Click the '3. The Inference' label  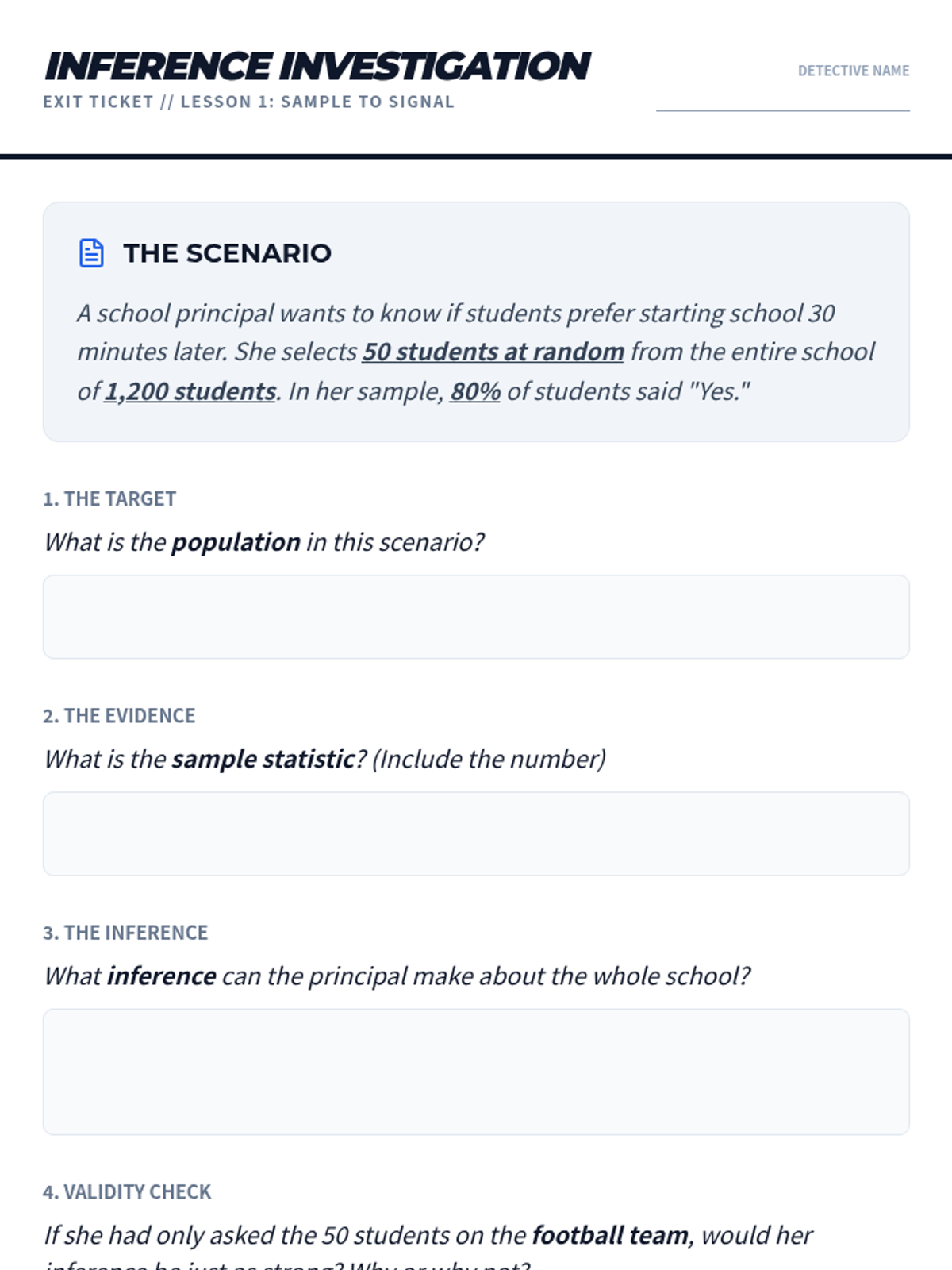tap(125, 932)
